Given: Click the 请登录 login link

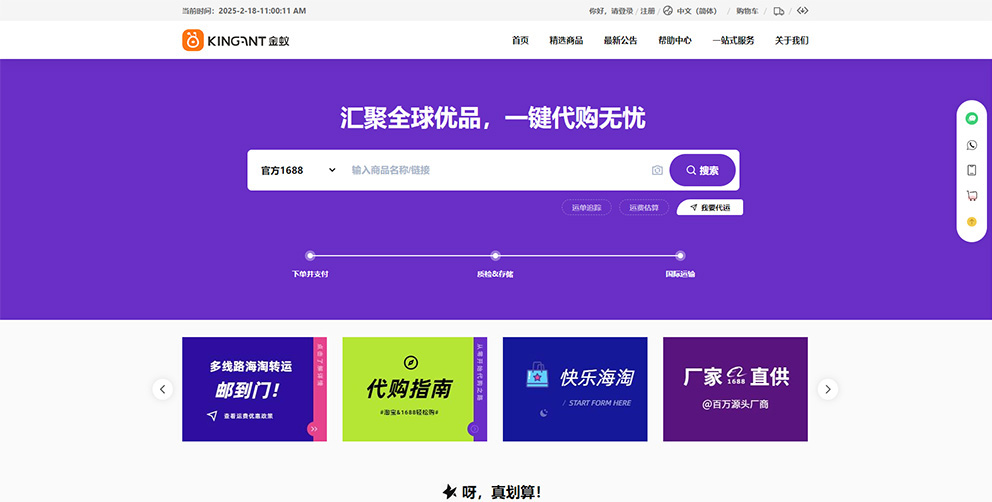Looking at the screenshot, I should click(622, 11).
